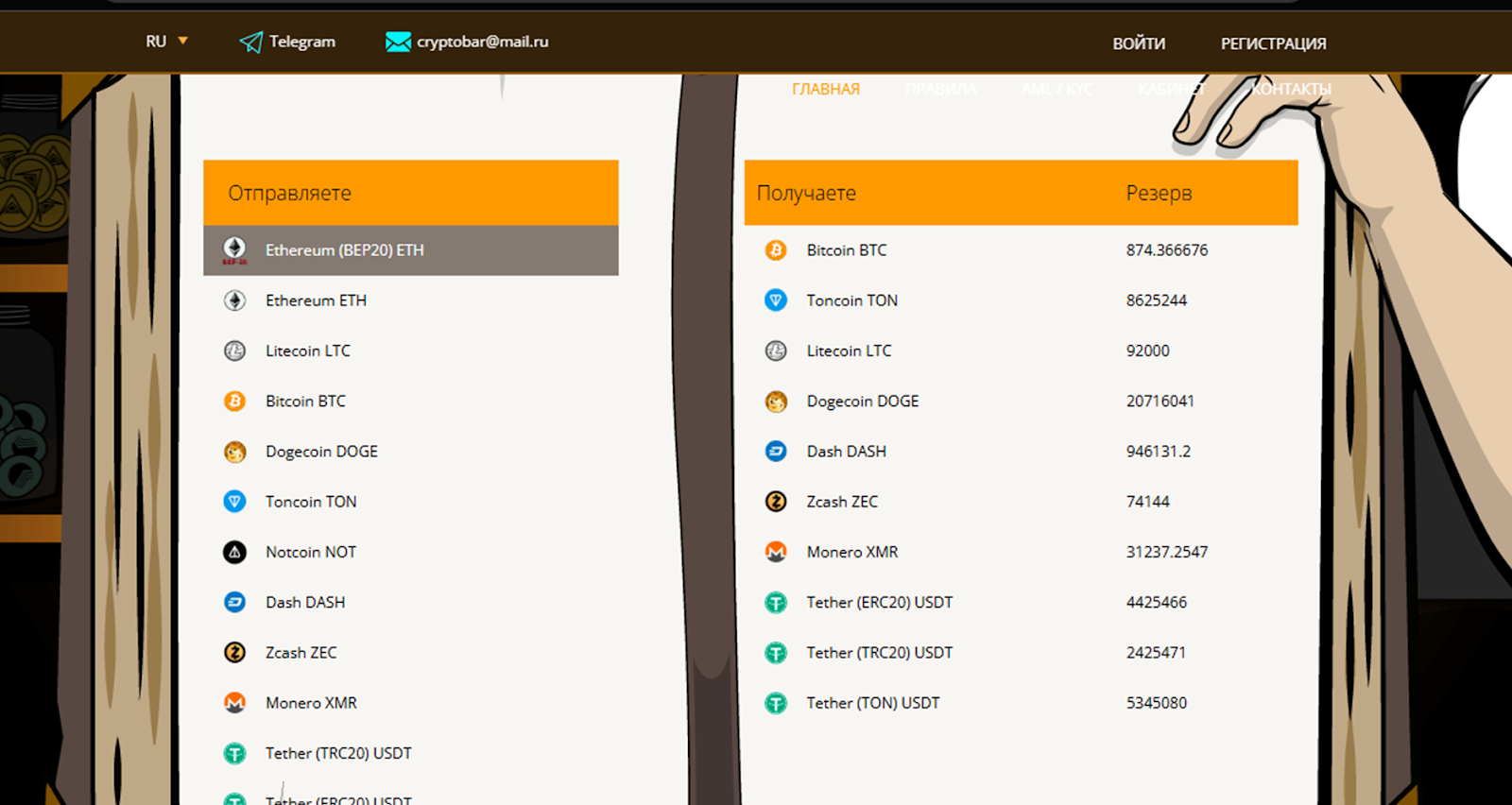Click Dogecoin icon in Получаете list
The width and height of the screenshot is (1512, 805).
click(776, 402)
